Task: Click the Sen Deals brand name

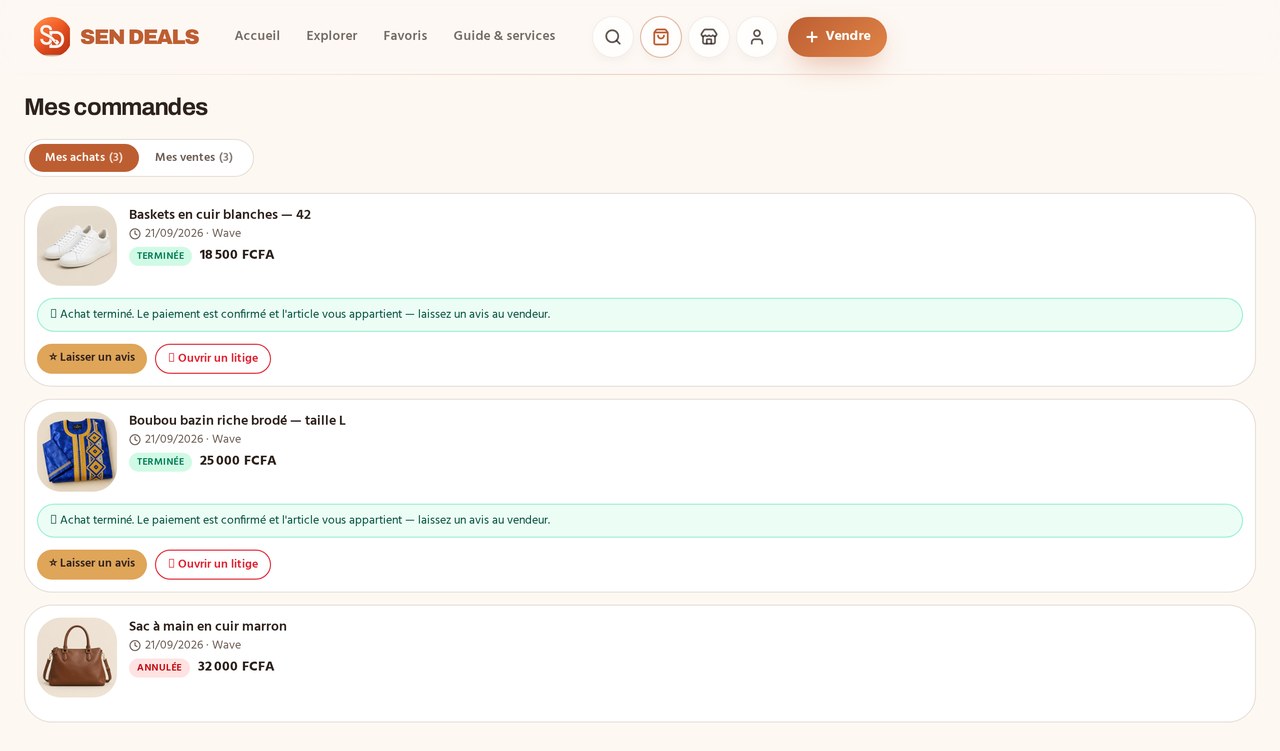Action: (140, 37)
